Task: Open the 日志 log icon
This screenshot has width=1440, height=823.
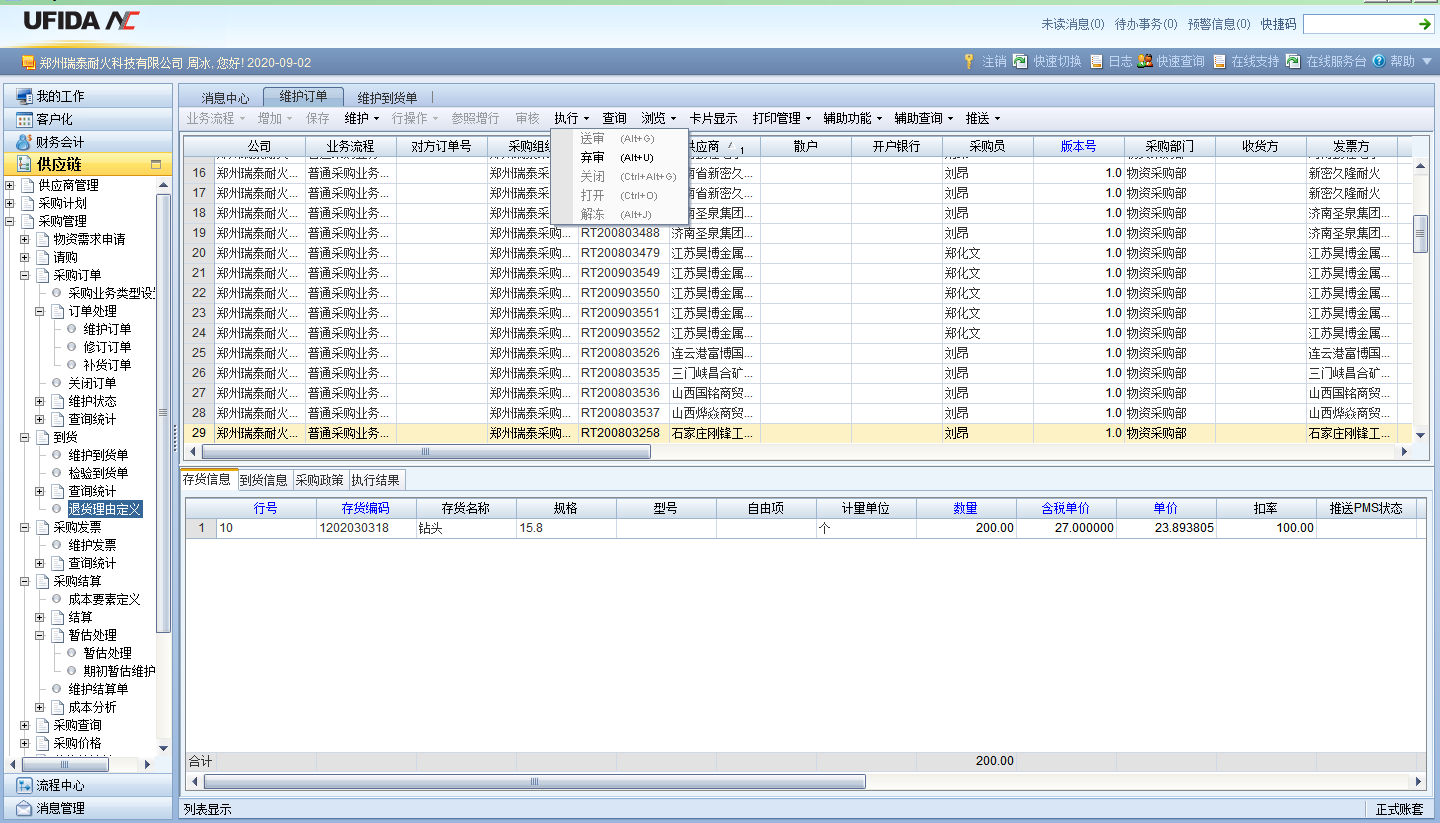Action: [1097, 61]
